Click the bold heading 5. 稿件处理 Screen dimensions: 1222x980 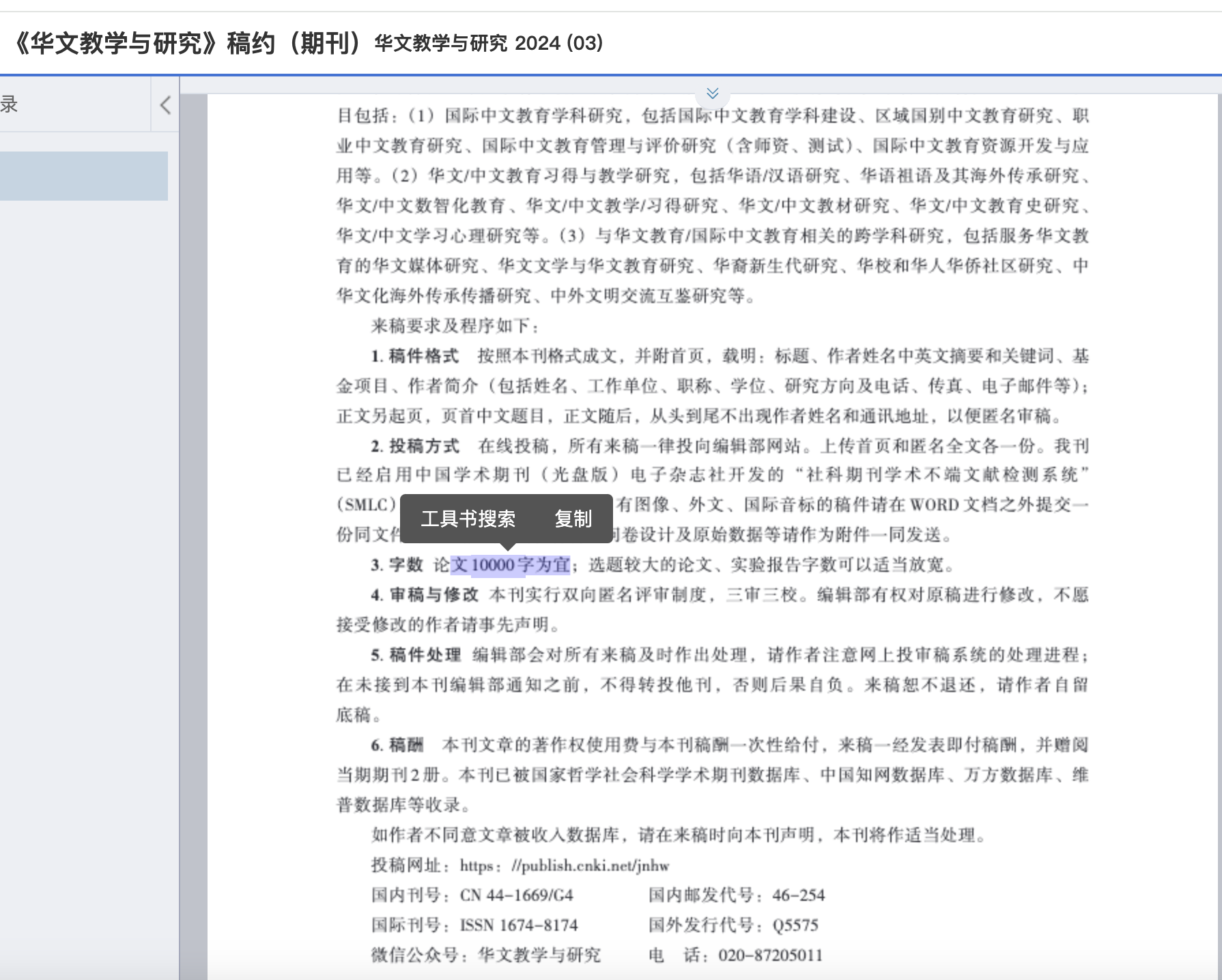[416, 655]
